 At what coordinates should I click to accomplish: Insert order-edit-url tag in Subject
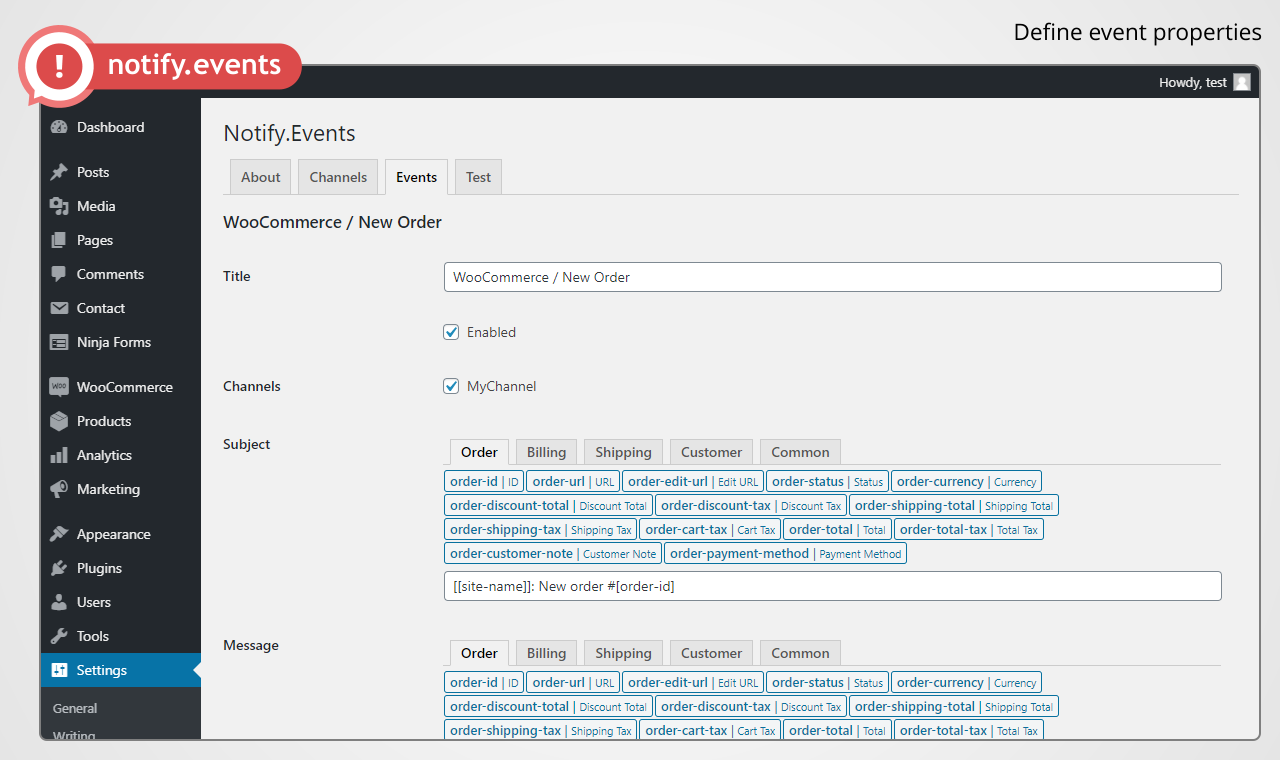[693, 482]
